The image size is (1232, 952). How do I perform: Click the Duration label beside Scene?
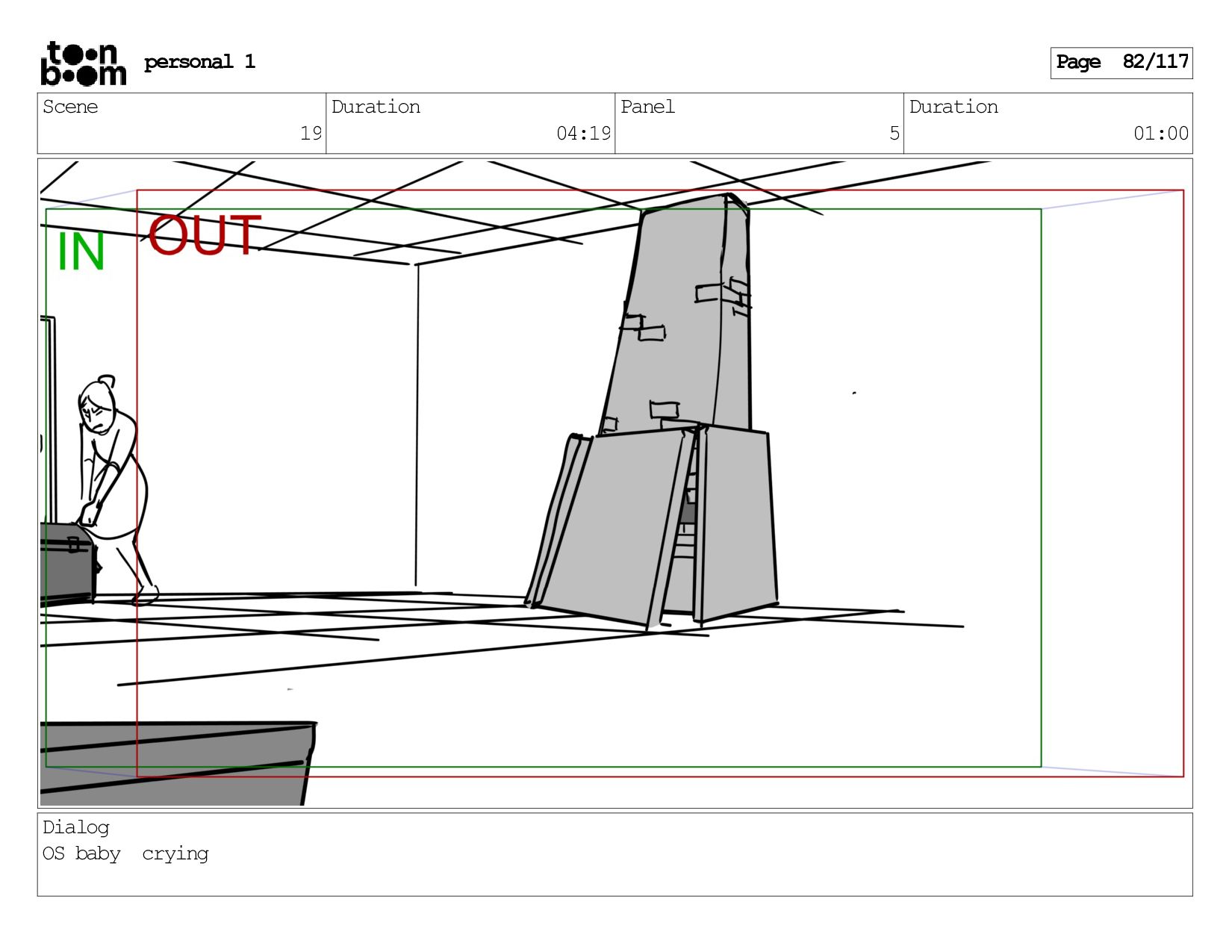tap(376, 107)
